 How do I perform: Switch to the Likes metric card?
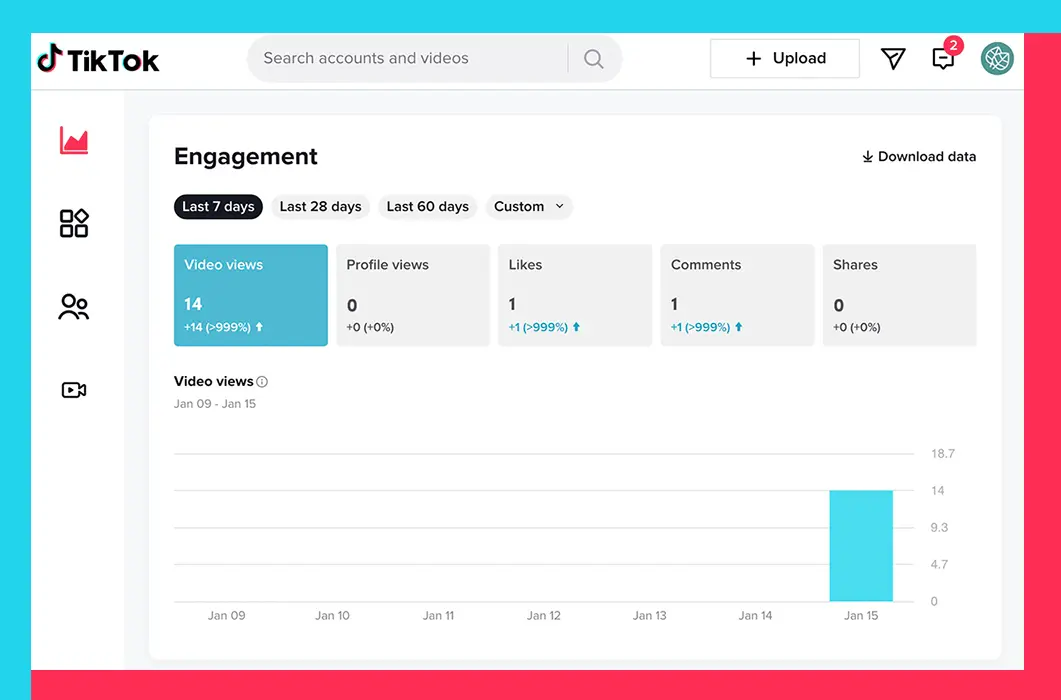click(x=575, y=295)
